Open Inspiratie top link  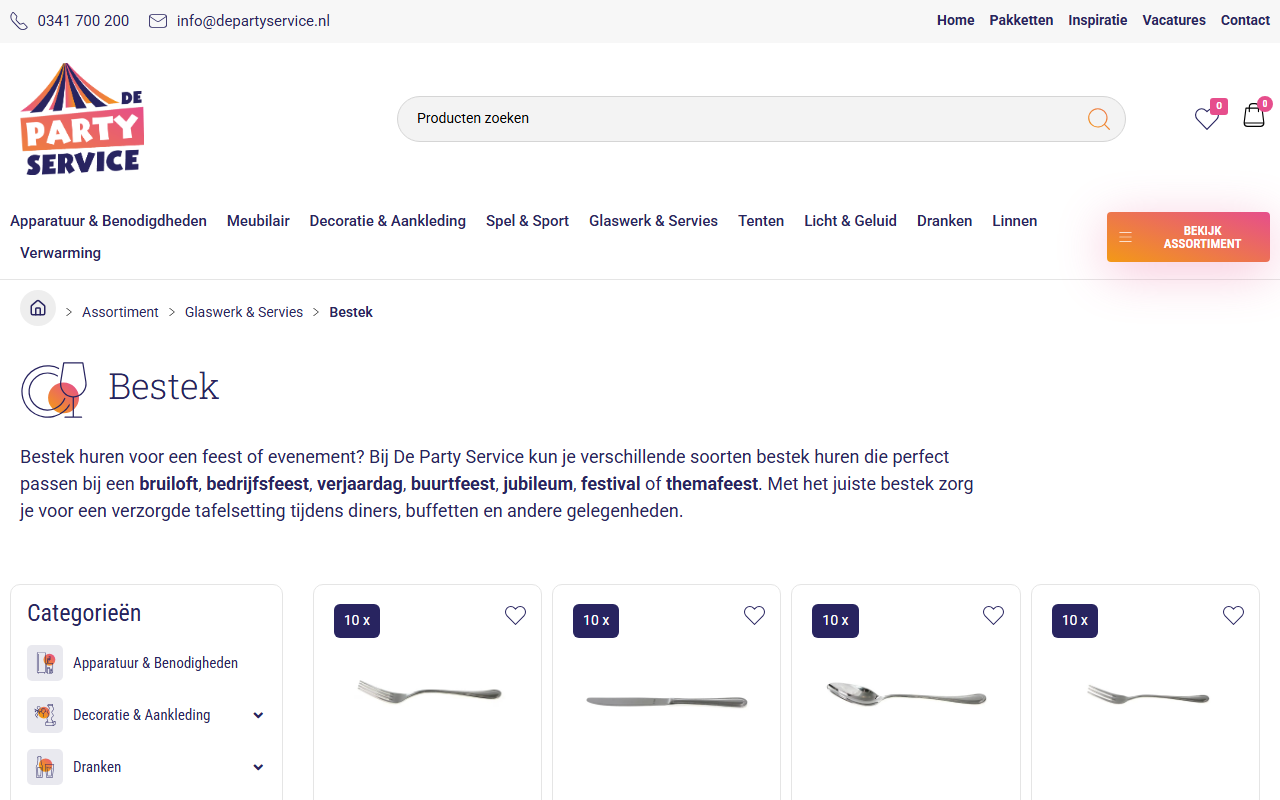point(1097,20)
